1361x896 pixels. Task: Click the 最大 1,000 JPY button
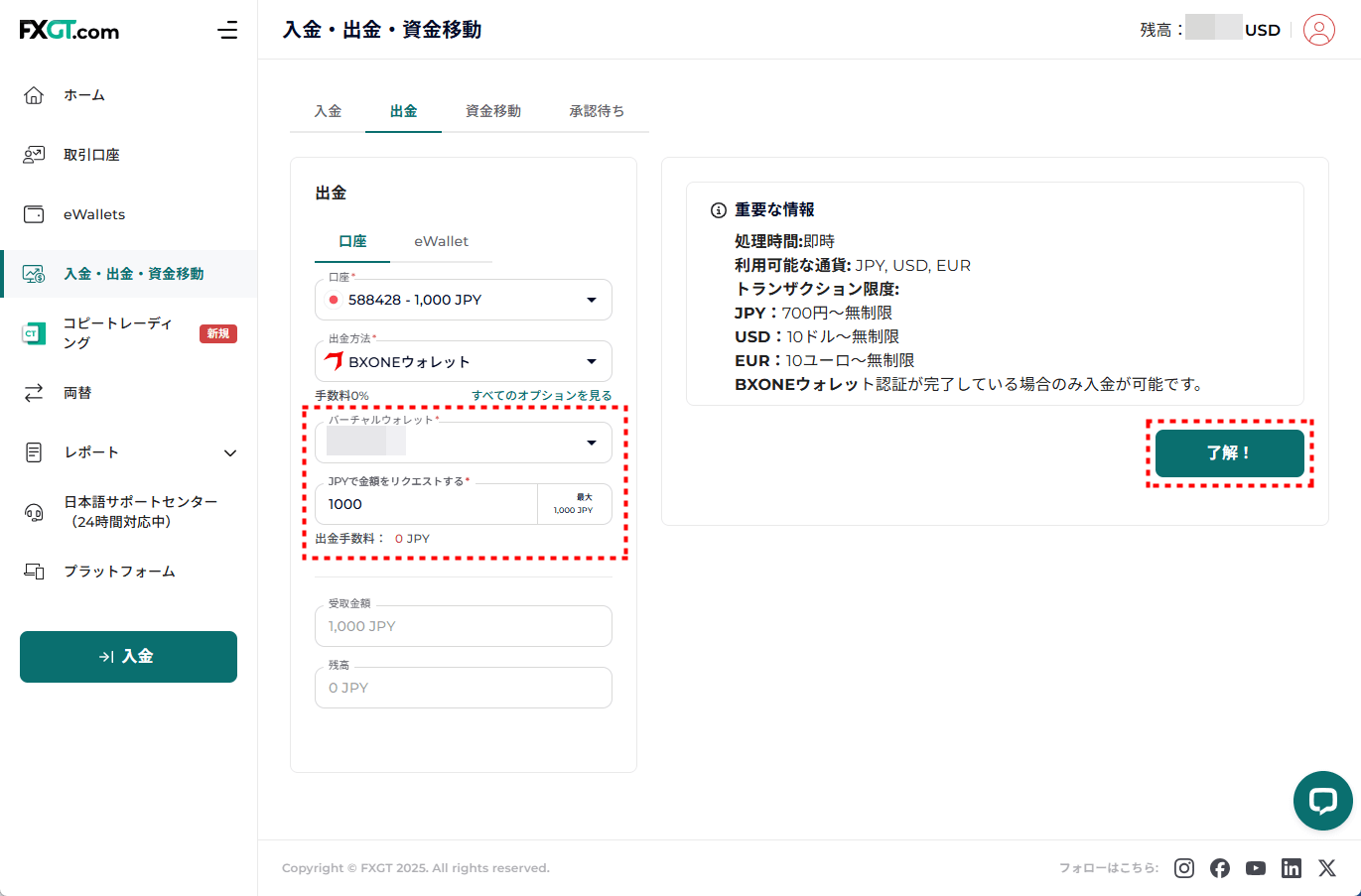point(574,504)
